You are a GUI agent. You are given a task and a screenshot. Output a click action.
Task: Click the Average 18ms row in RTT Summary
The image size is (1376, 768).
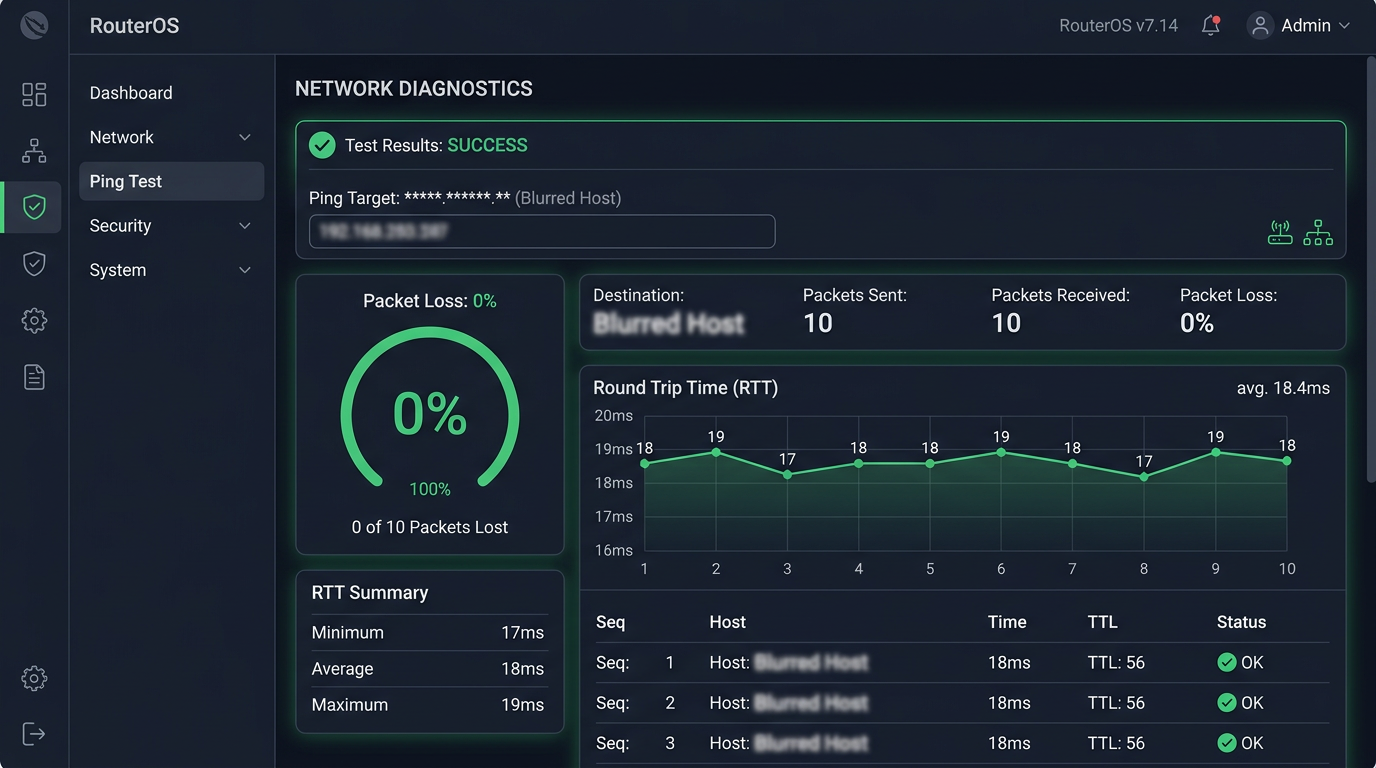[x=428, y=669]
